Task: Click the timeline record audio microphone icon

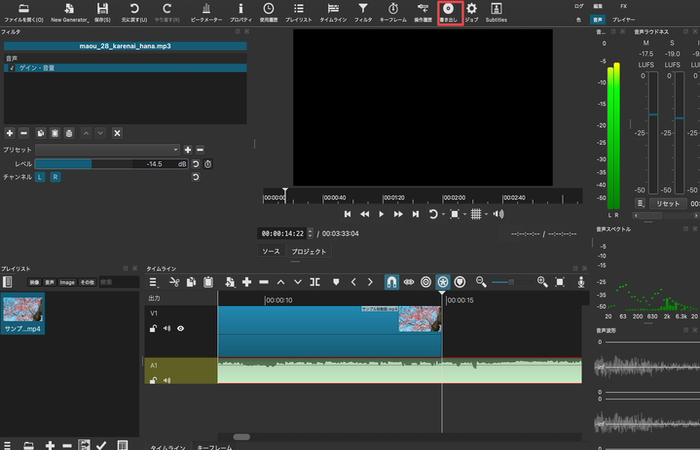Action: tap(583, 282)
